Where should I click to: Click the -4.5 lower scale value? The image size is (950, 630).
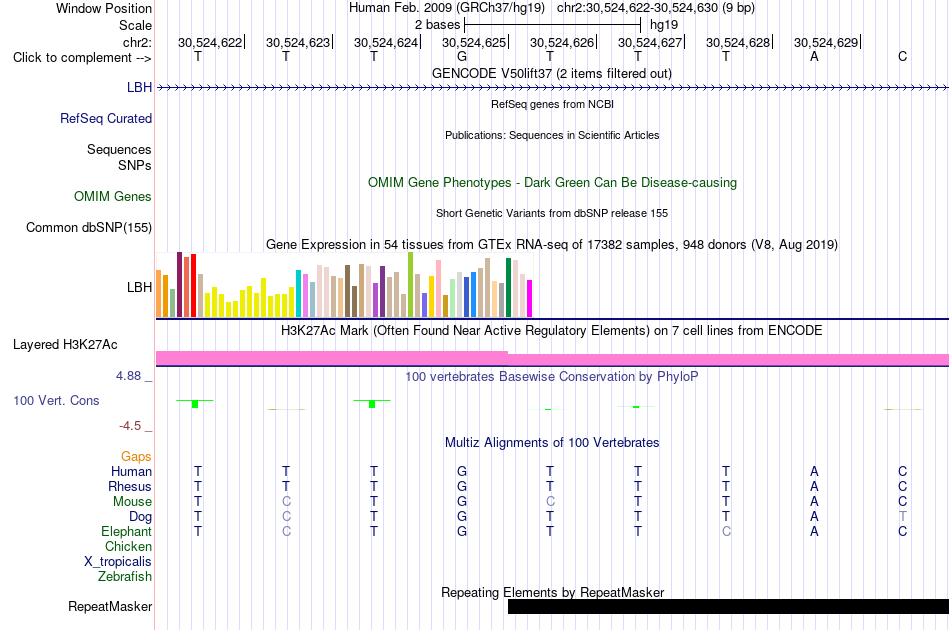(130, 426)
